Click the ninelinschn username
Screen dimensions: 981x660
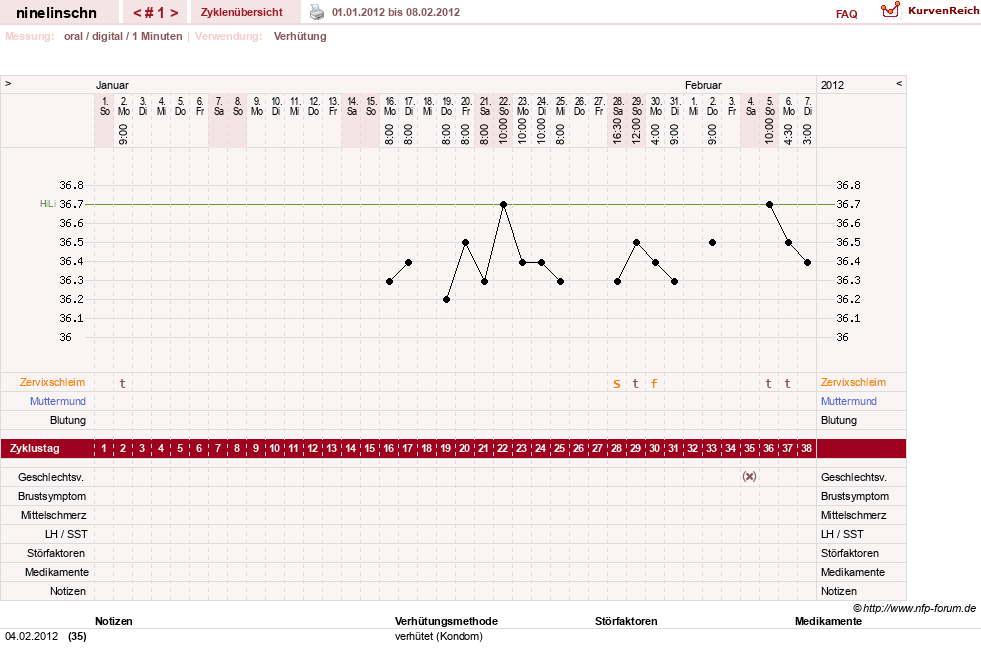click(56, 13)
